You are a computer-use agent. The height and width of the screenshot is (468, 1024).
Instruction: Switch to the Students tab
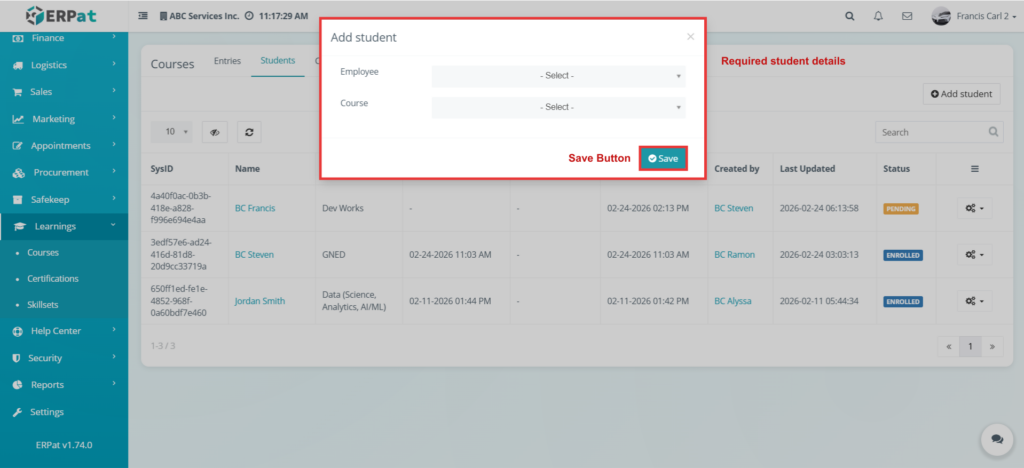coord(278,61)
